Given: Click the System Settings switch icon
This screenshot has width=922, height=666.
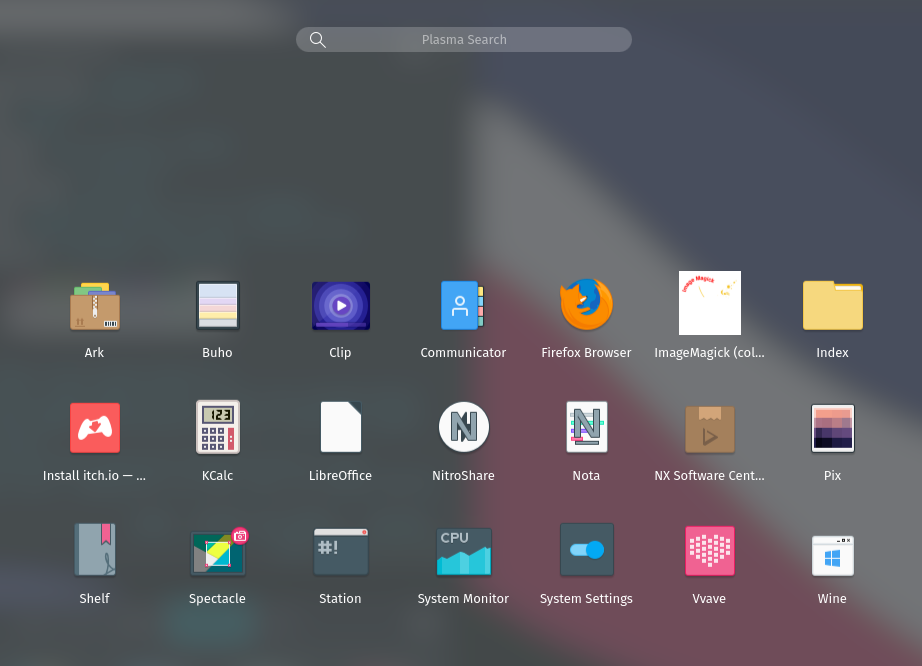Looking at the screenshot, I should pyautogui.click(x=586, y=550).
